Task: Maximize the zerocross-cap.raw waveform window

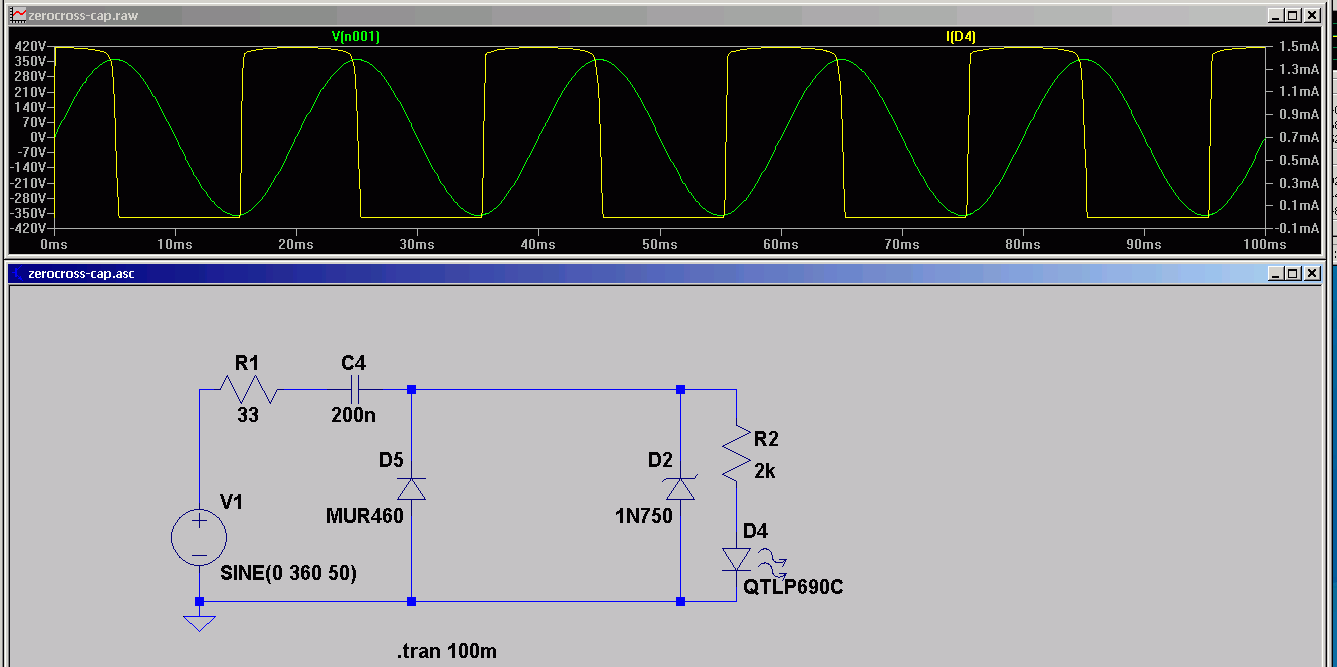Action: [1293, 16]
